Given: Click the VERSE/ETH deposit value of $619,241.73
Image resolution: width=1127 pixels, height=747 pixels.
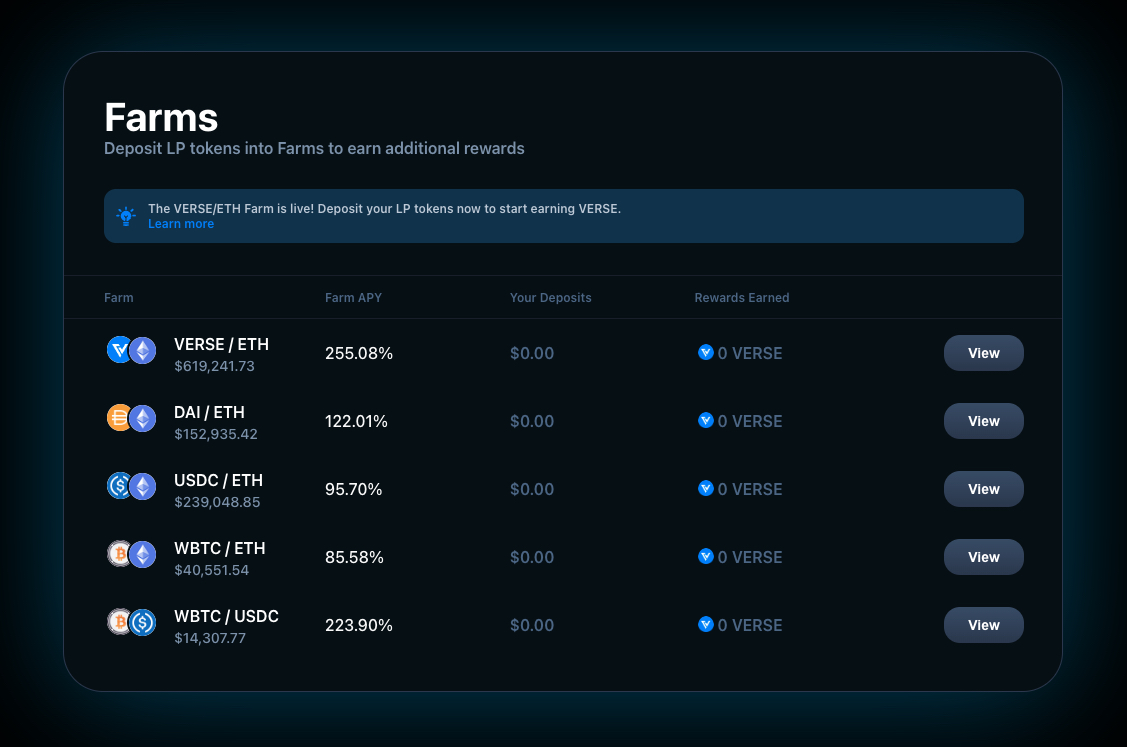Looking at the screenshot, I should (215, 366).
